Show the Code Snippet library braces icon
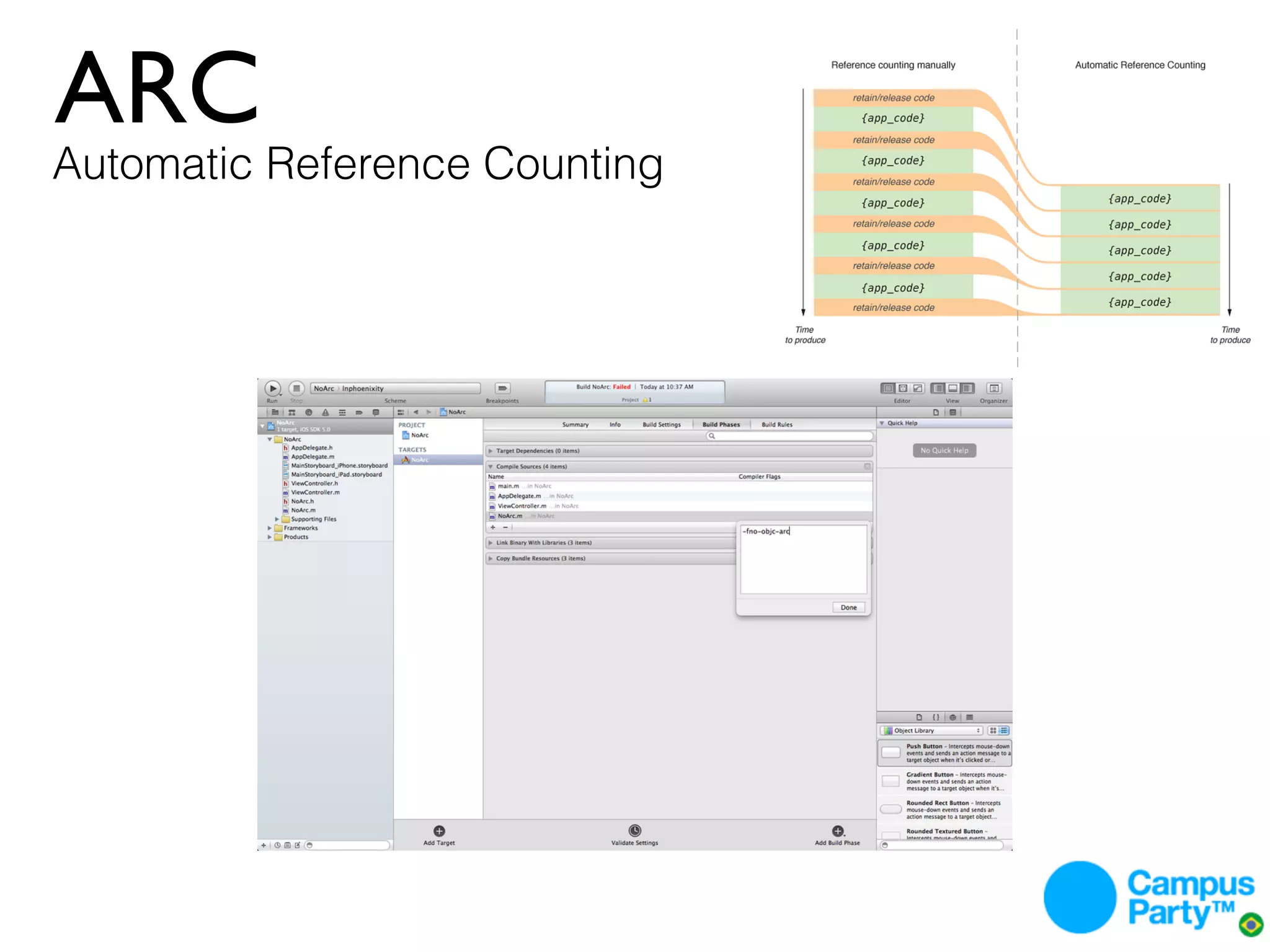 (936, 717)
